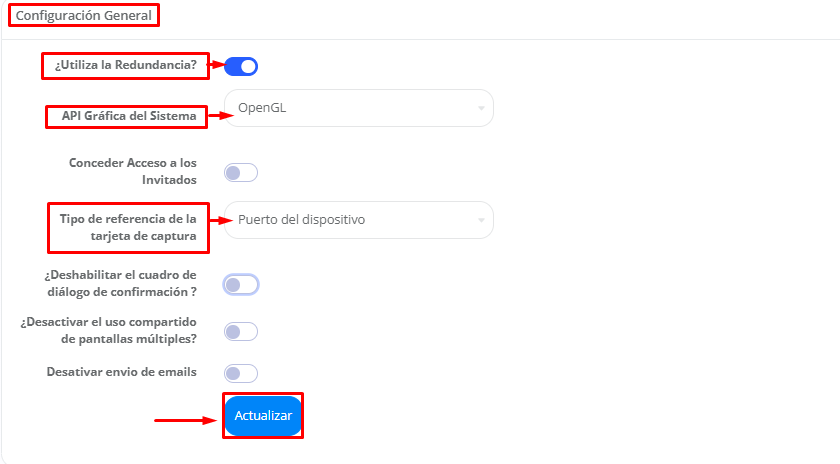The width and height of the screenshot is (840, 464).
Task: Enable Desativar envio de emails switch
Action: pos(241,373)
